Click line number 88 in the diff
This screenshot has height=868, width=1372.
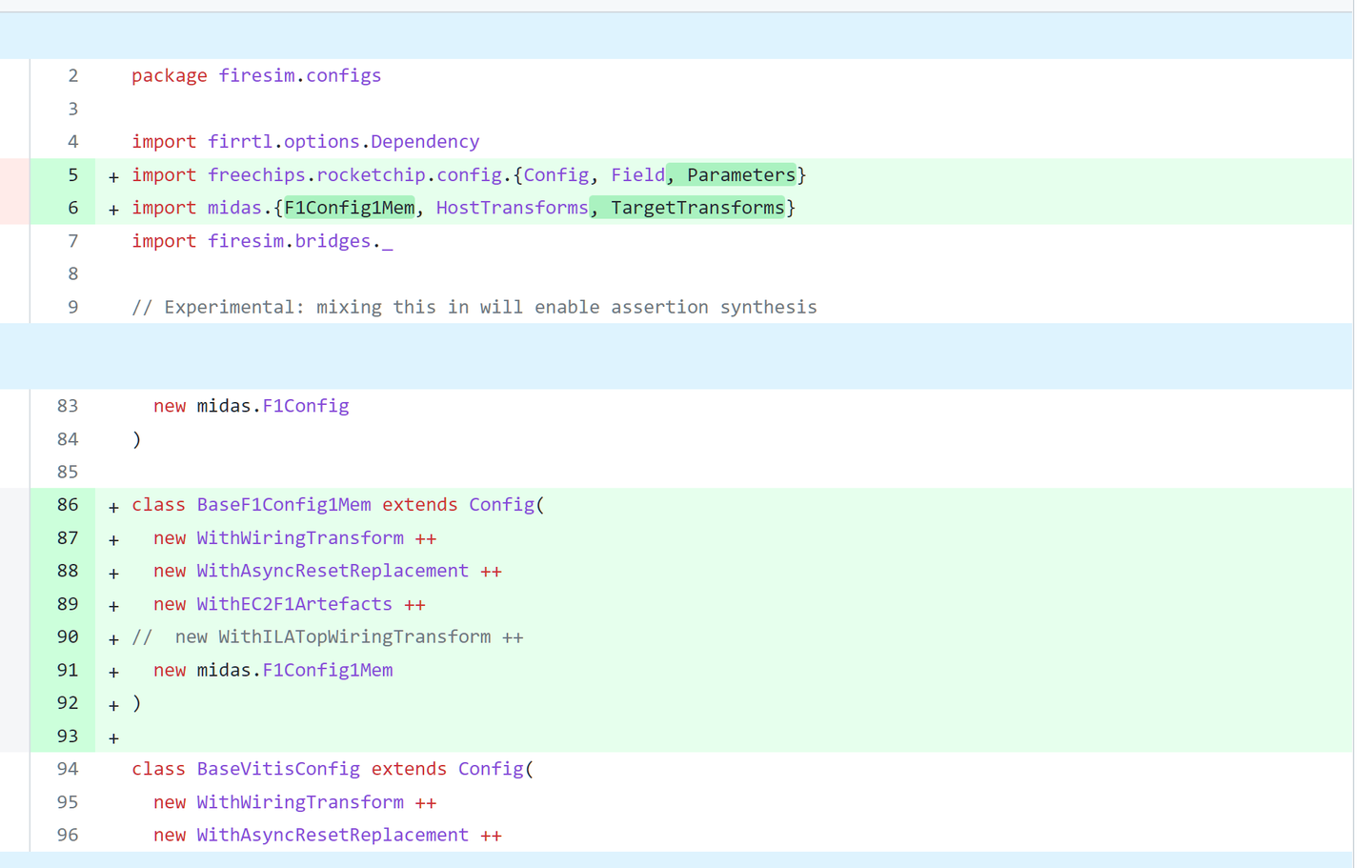point(68,571)
